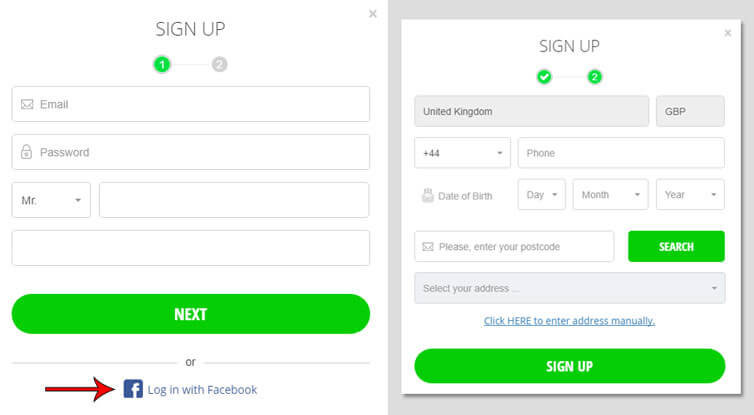Click step 2 circle in right form
Image resolution: width=754 pixels, height=415 pixels.
pyautogui.click(x=594, y=76)
